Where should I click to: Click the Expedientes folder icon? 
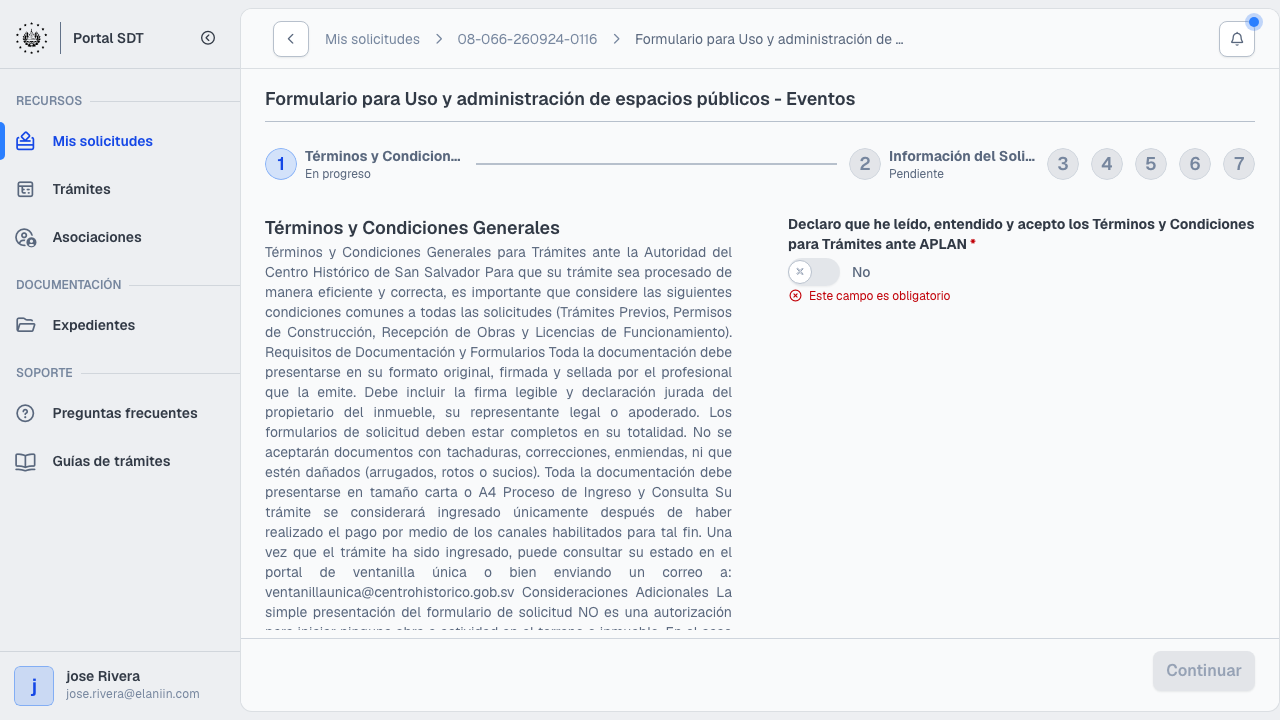(x=26, y=325)
